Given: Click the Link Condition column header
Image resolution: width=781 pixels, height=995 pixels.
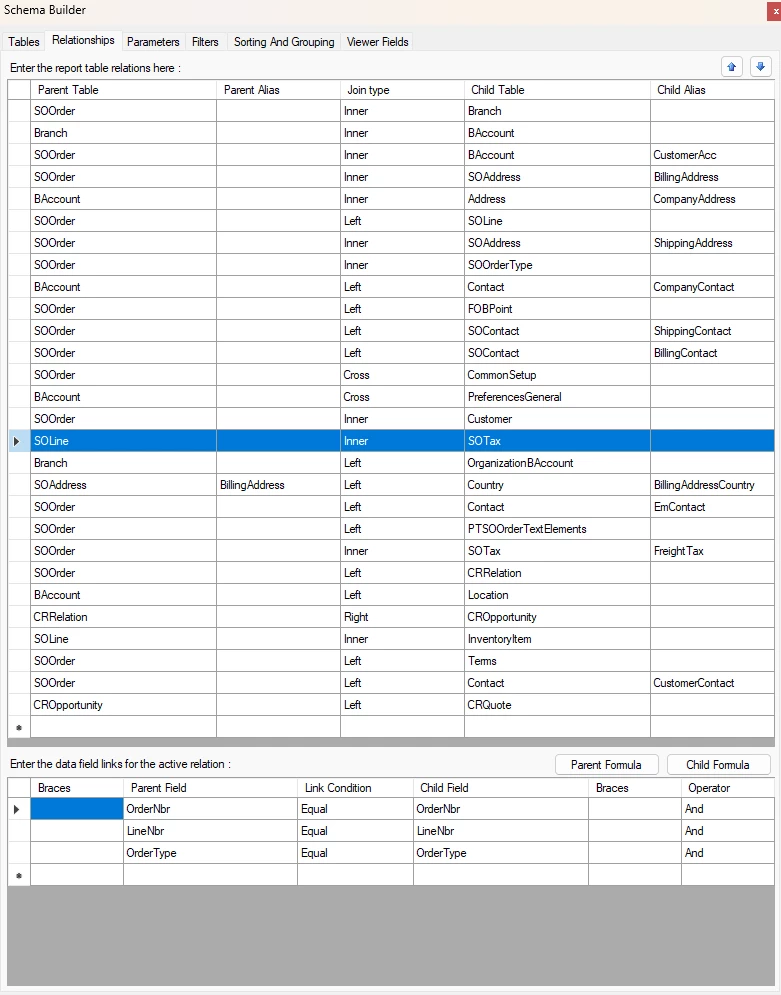Looking at the screenshot, I should click(355, 788).
